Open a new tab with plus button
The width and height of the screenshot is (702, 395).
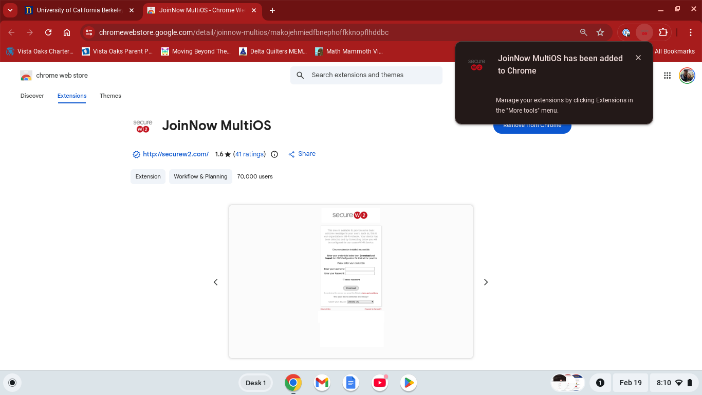[272, 10]
